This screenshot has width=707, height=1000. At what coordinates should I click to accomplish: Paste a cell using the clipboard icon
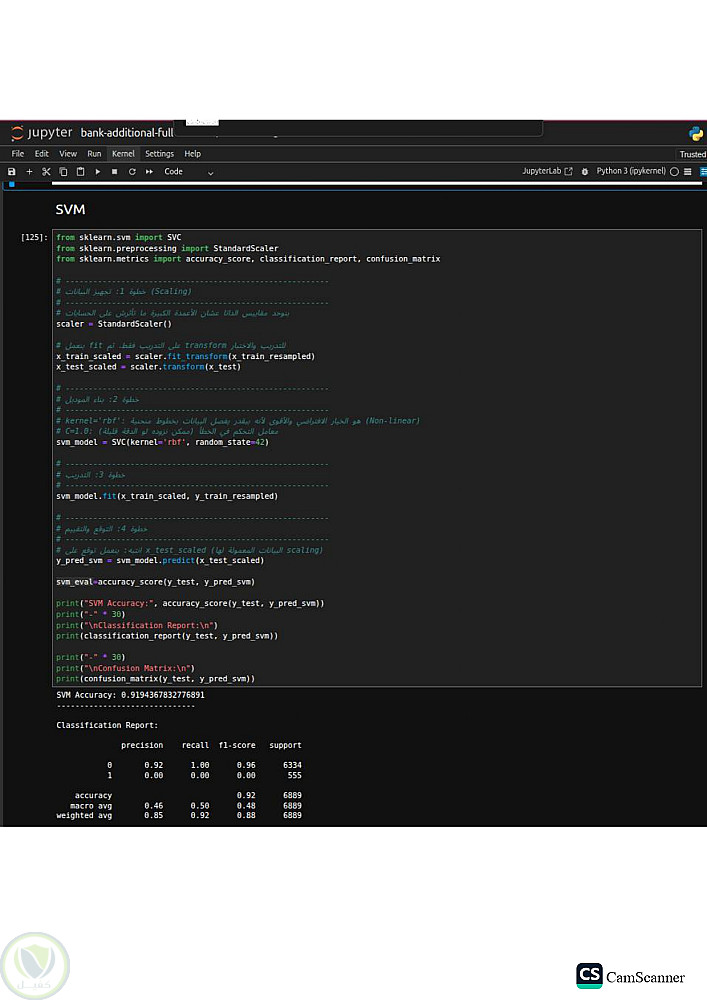pos(80,172)
